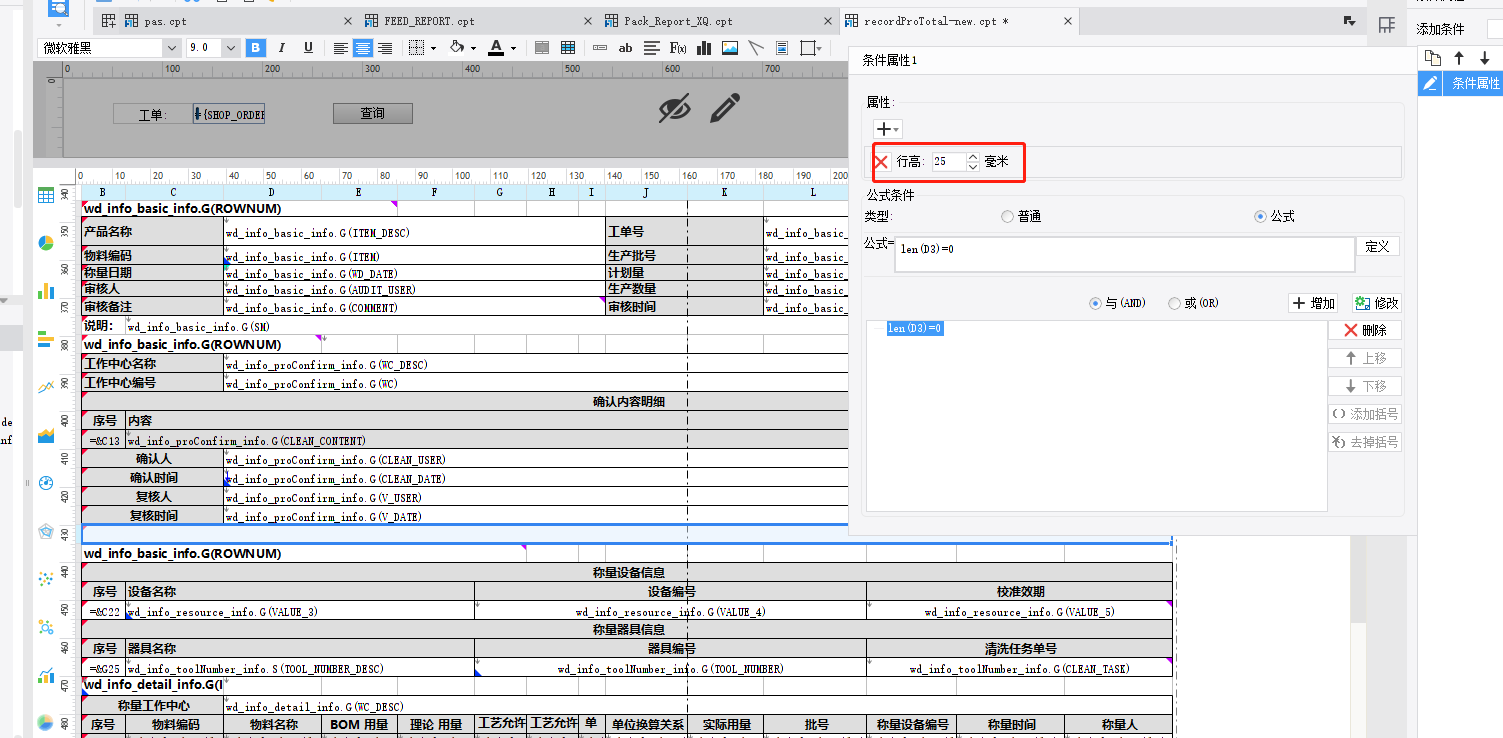Insert sub-report element icon
This screenshot has height=738, width=1503.
[782, 48]
